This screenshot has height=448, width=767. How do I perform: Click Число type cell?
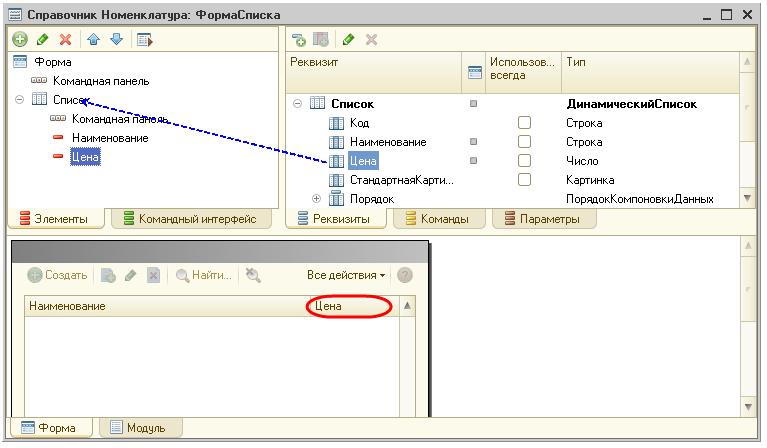pyautogui.click(x=582, y=161)
